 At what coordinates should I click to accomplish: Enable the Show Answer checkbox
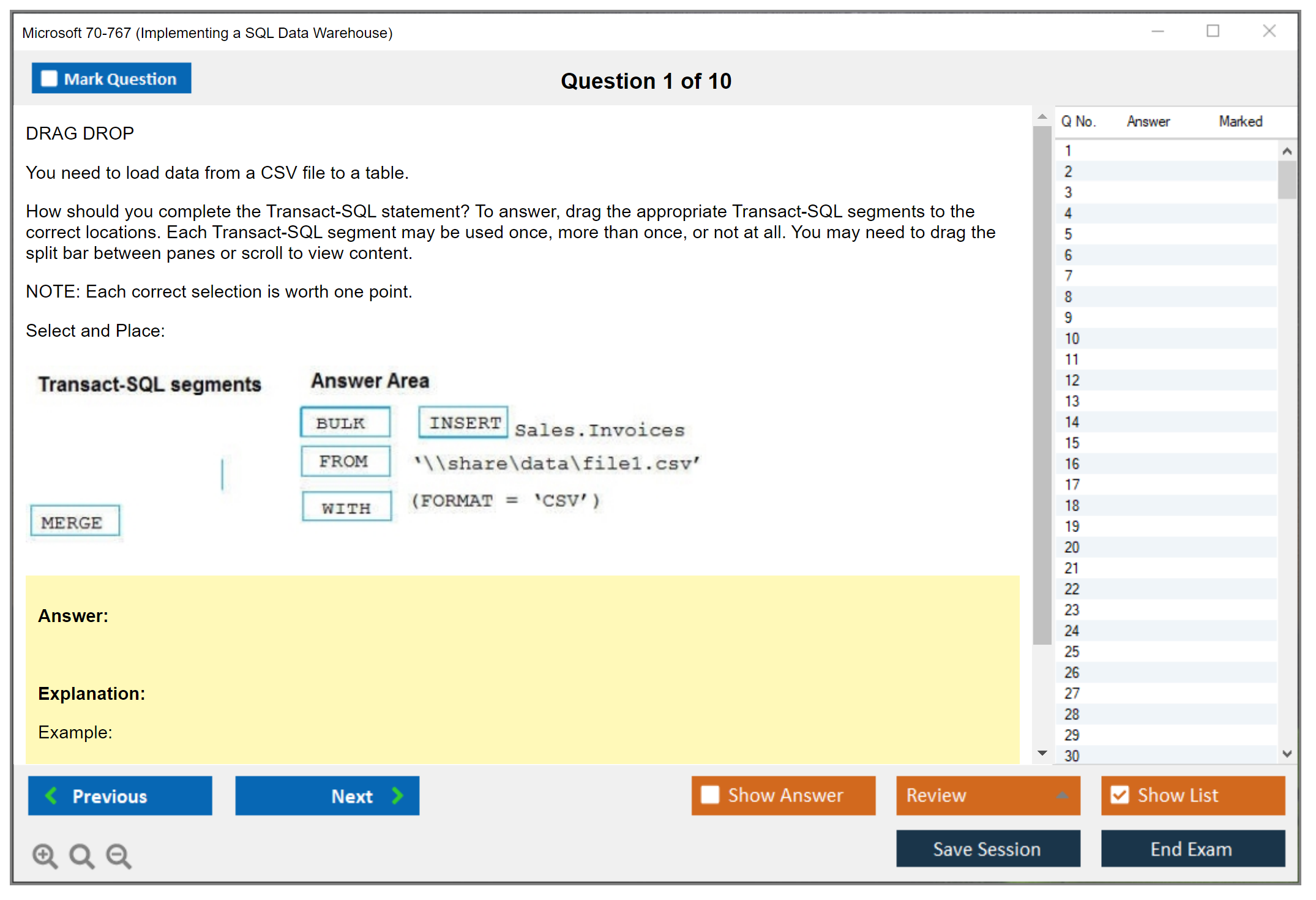710,795
